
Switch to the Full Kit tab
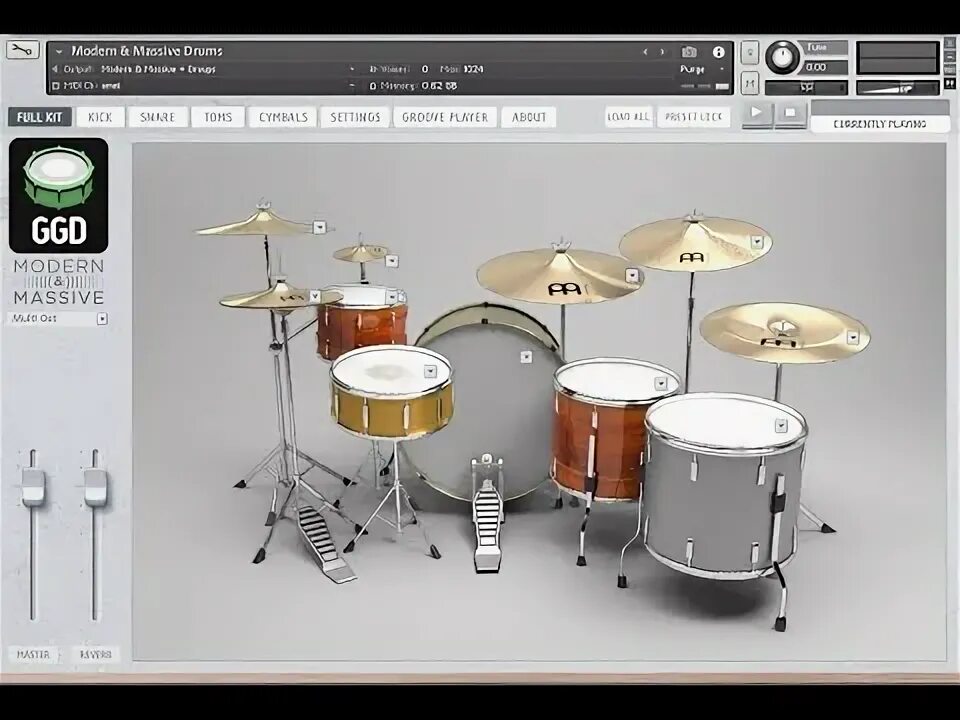click(40, 117)
